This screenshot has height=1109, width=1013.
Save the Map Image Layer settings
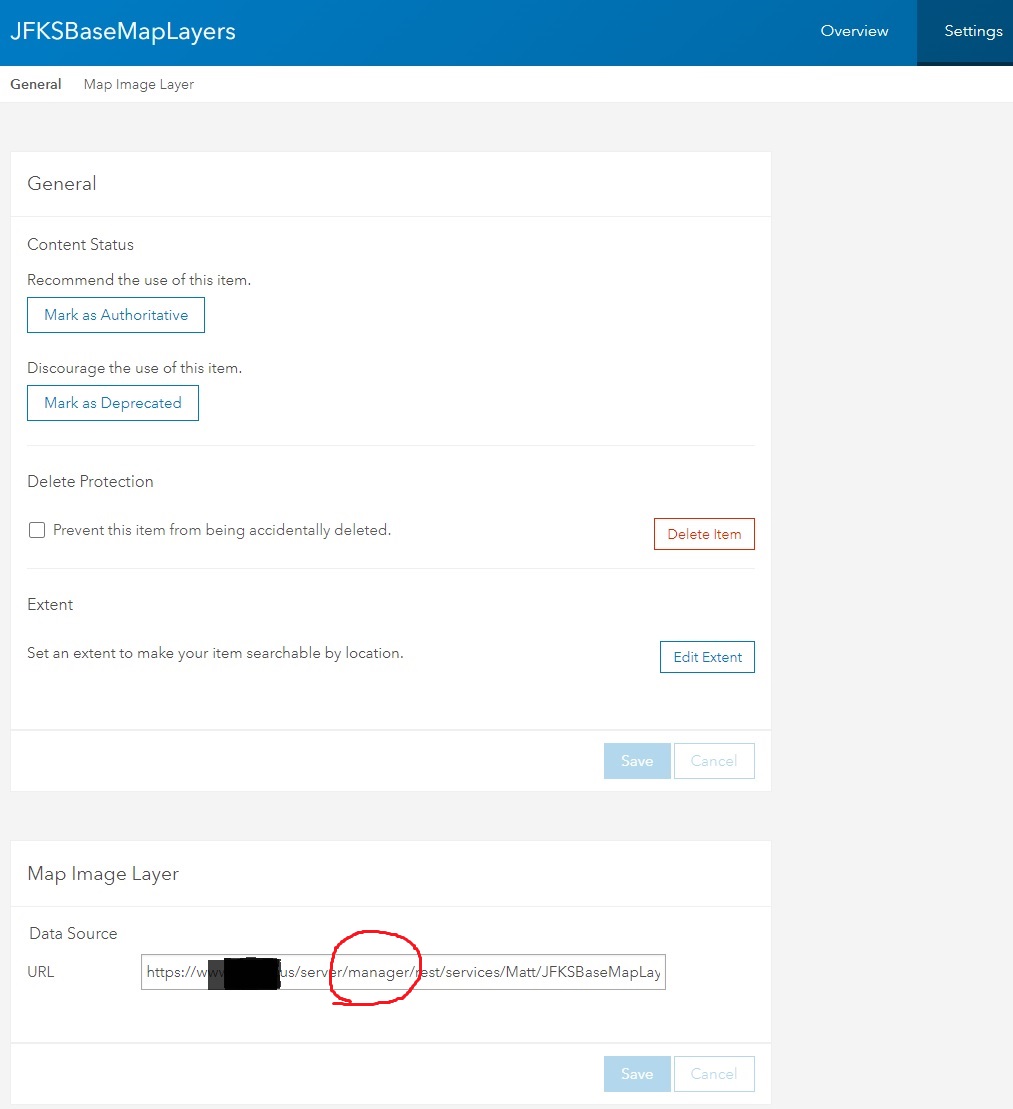pyautogui.click(x=637, y=1073)
